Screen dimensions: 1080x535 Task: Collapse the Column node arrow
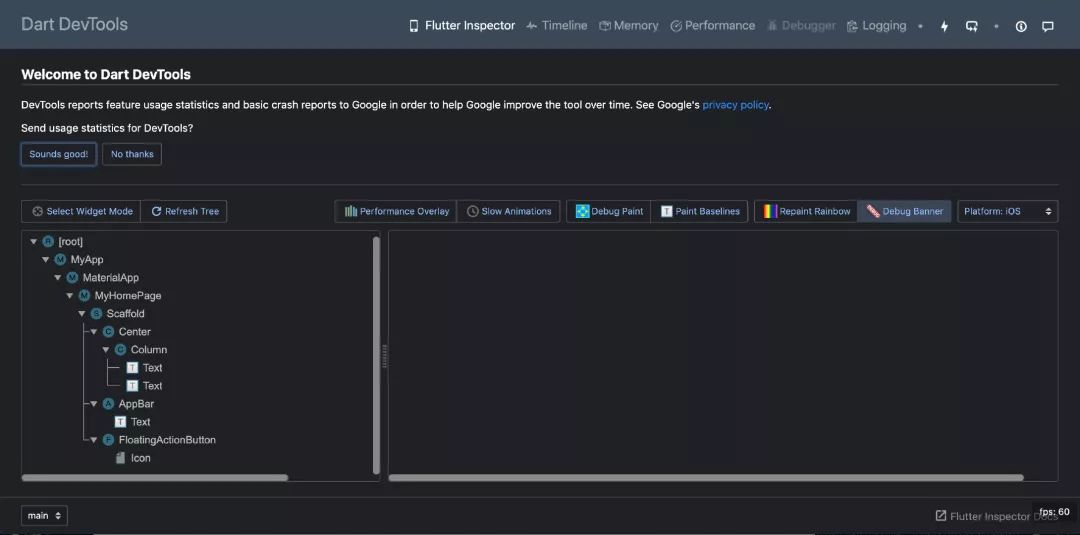[106, 350]
